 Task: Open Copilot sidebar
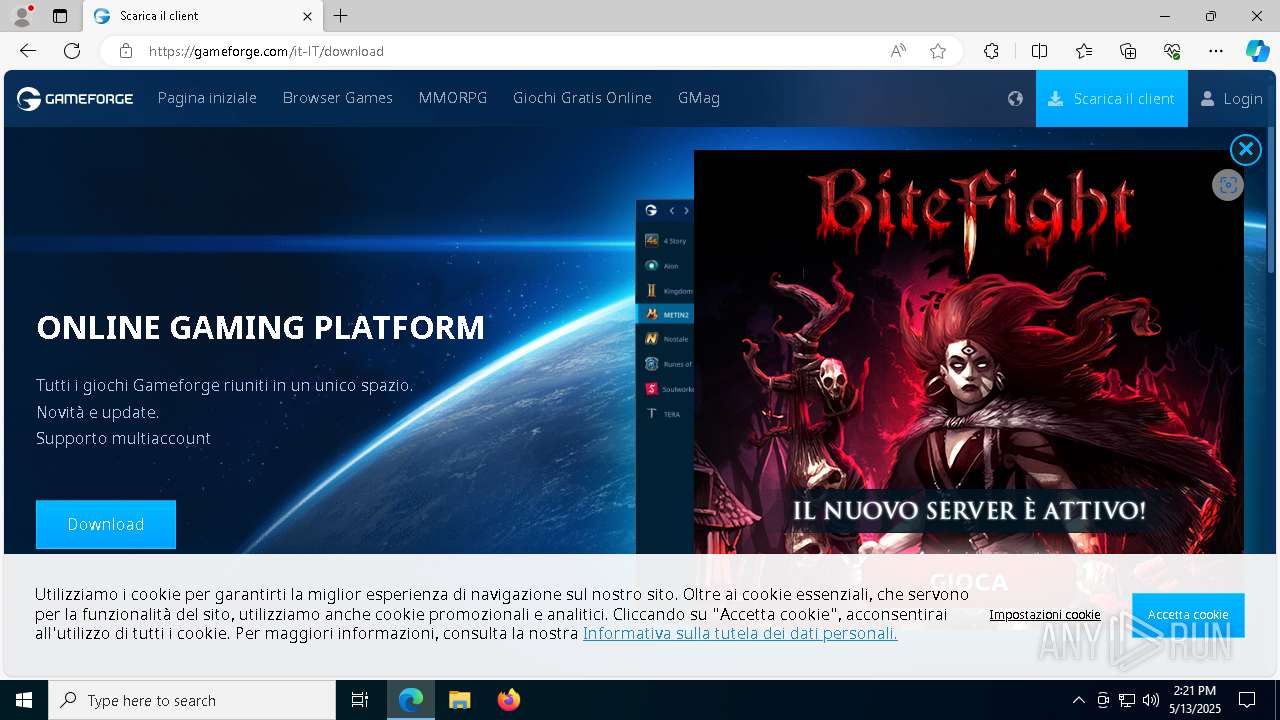point(1258,51)
